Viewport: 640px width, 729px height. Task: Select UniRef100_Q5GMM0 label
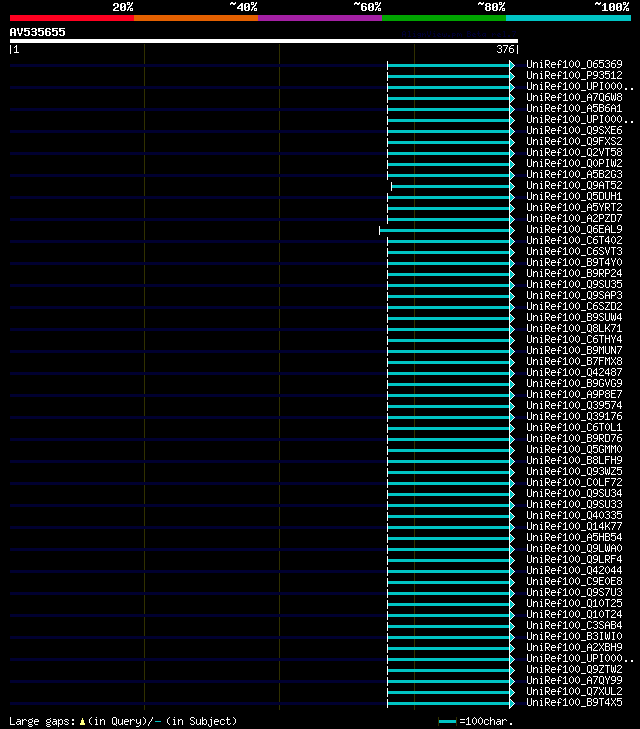[x=574, y=450]
